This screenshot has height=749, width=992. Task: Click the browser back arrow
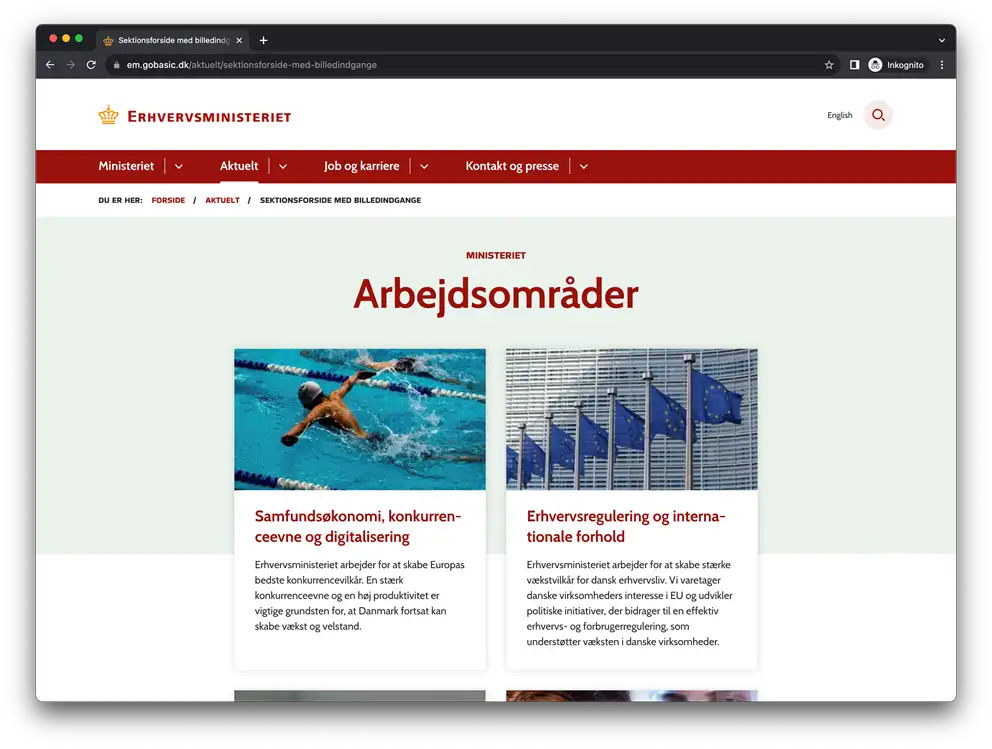pyautogui.click(x=50, y=65)
